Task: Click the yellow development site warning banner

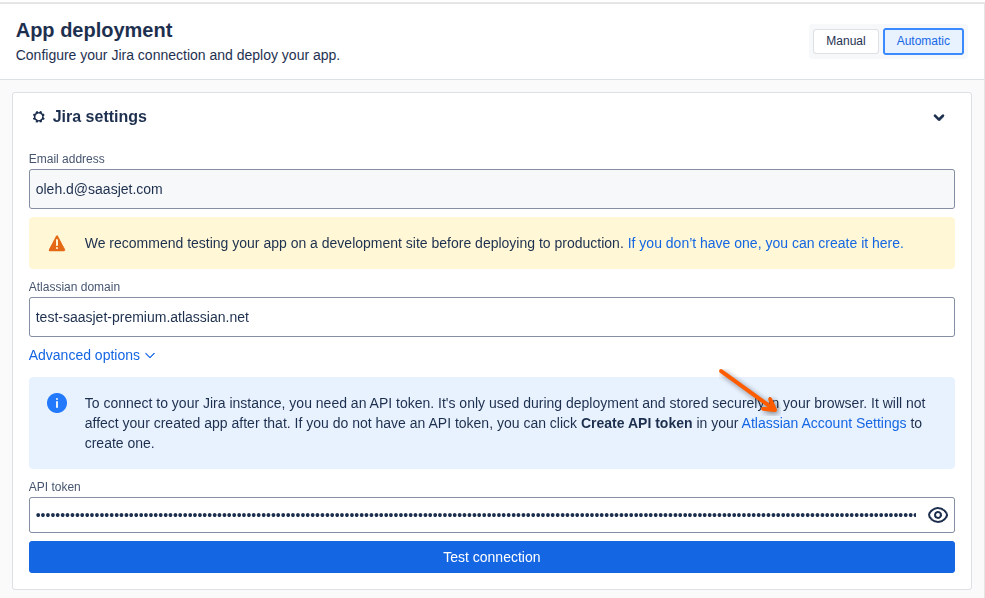Action: click(492, 243)
